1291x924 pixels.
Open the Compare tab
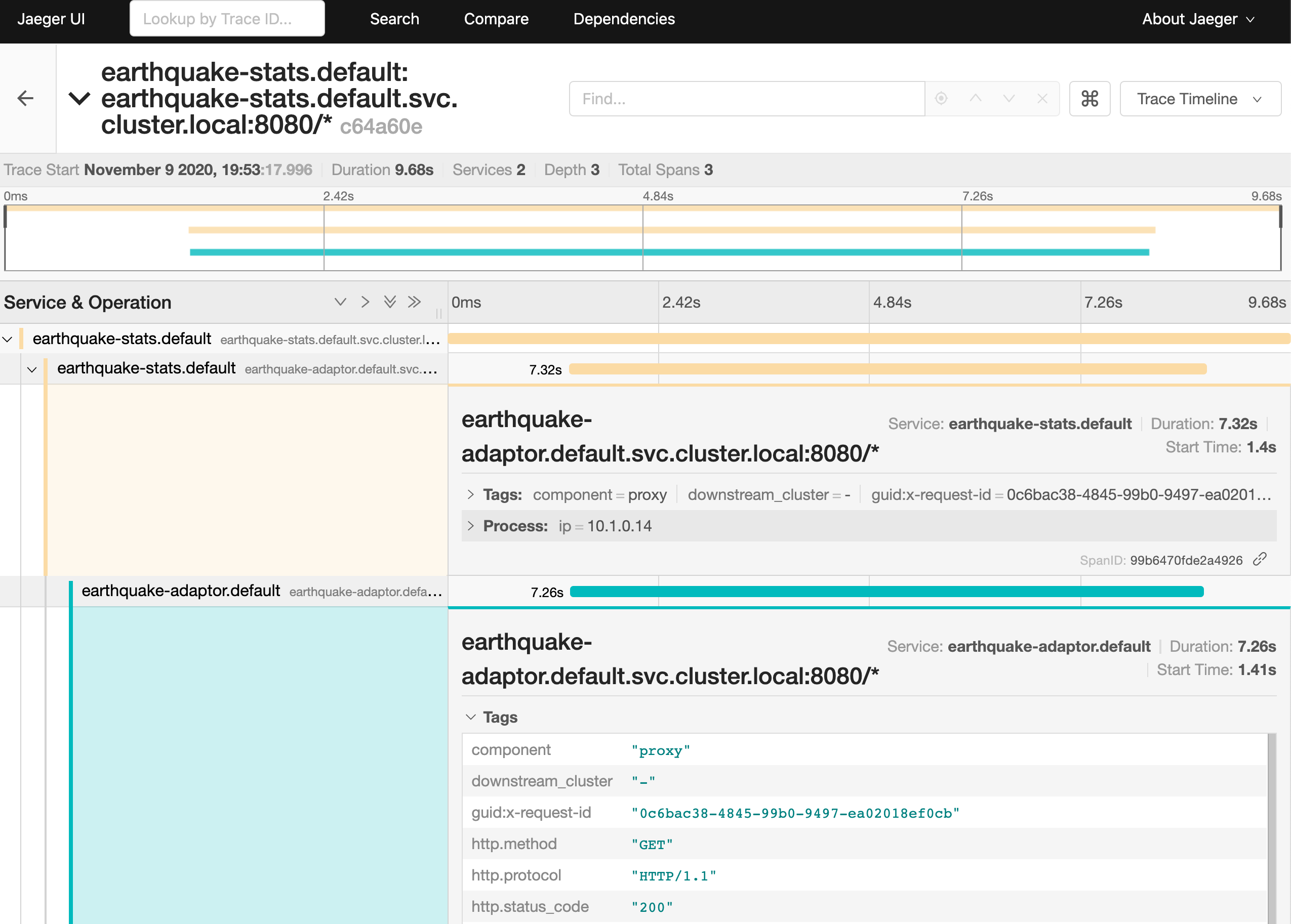(496, 19)
